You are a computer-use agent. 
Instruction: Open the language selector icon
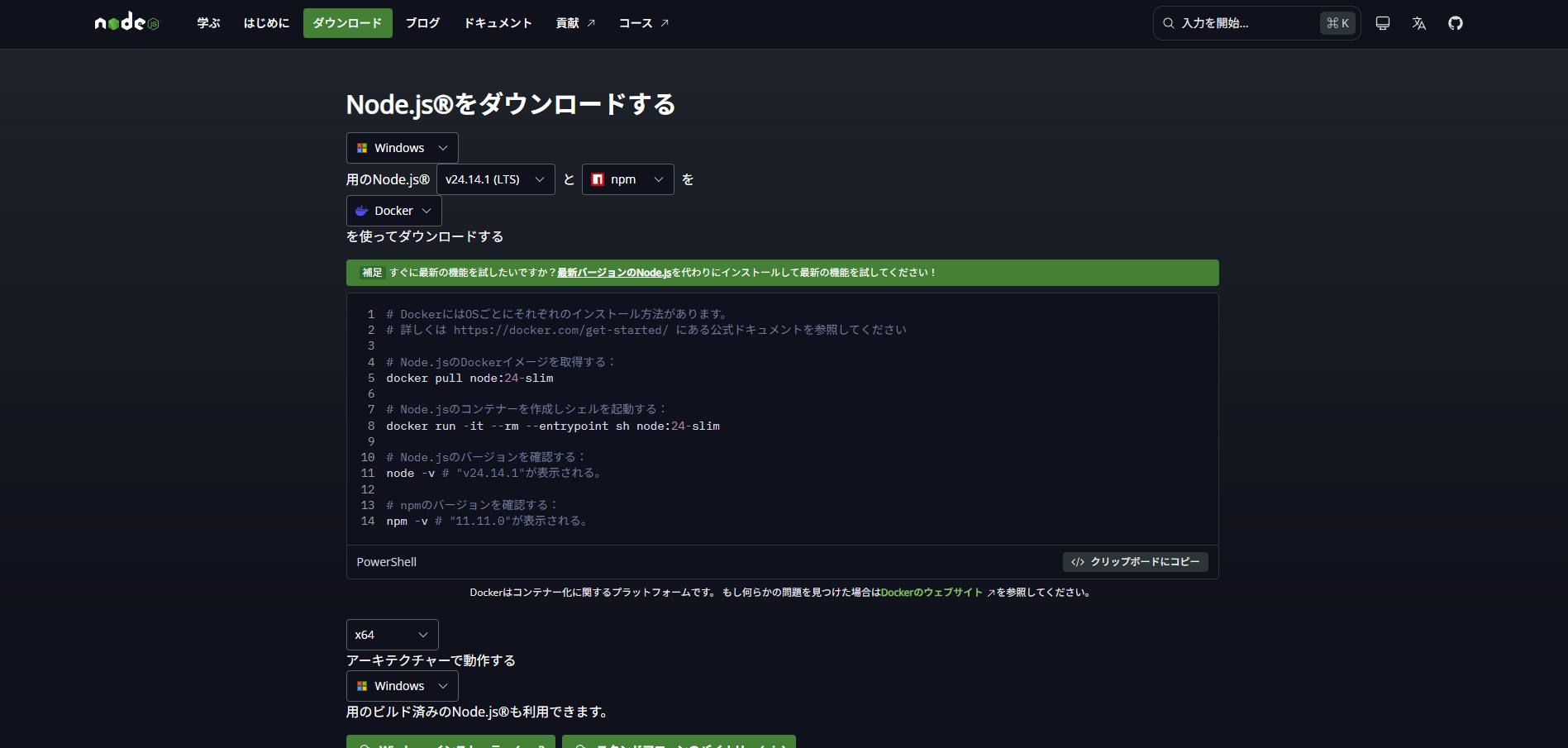[x=1419, y=23]
